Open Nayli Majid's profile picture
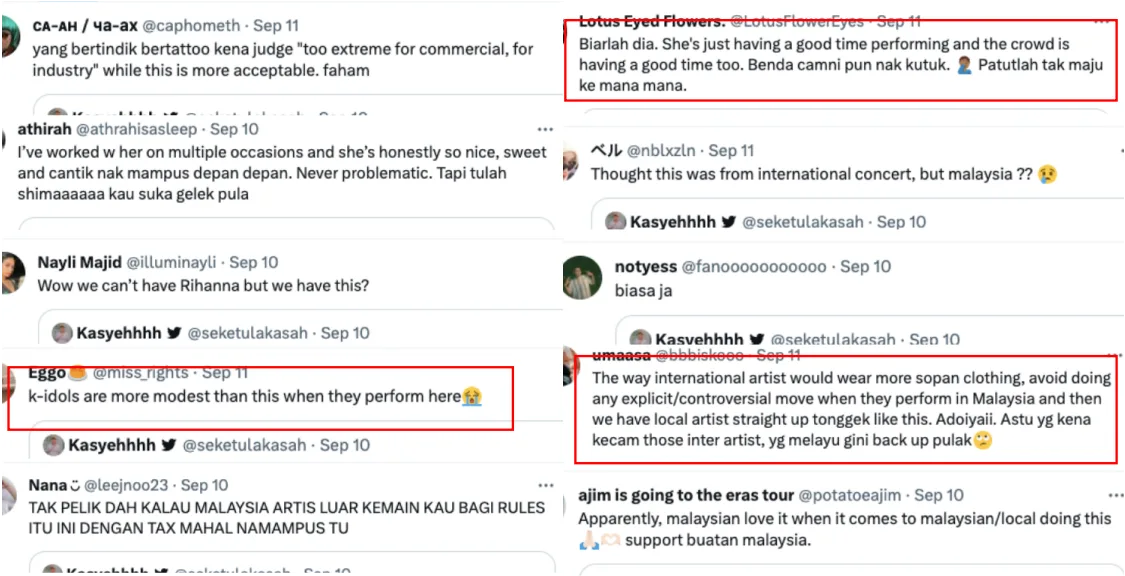Screen dimensions: 1125x576 click(x=12, y=273)
